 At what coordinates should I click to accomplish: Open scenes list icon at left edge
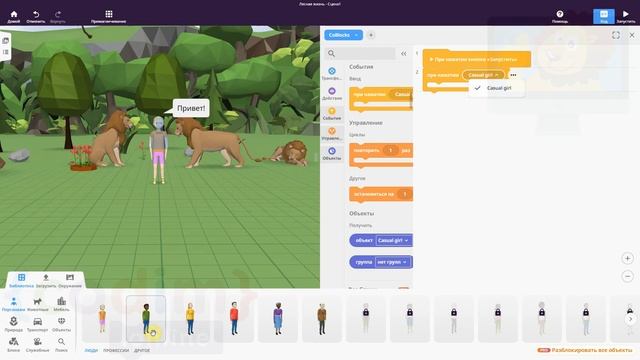pos(6,41)
